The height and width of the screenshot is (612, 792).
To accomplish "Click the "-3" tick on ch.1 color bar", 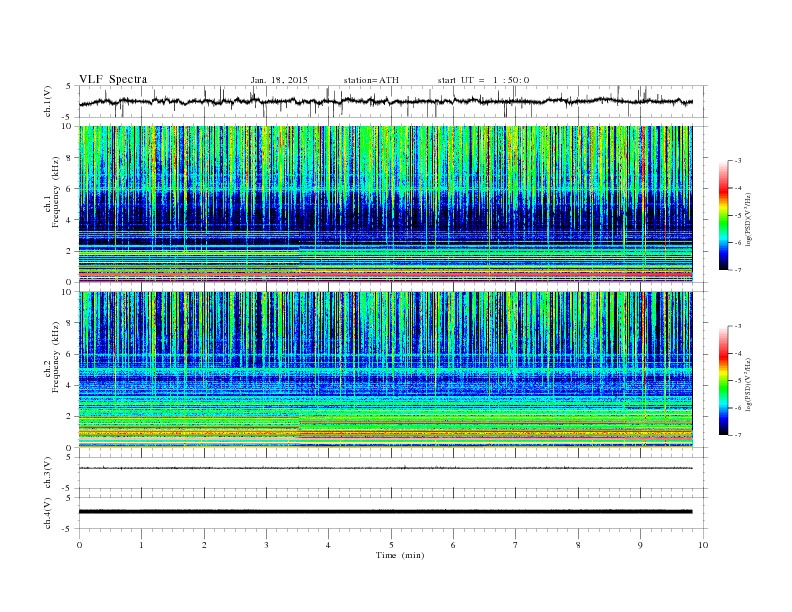I will (738, 161).
